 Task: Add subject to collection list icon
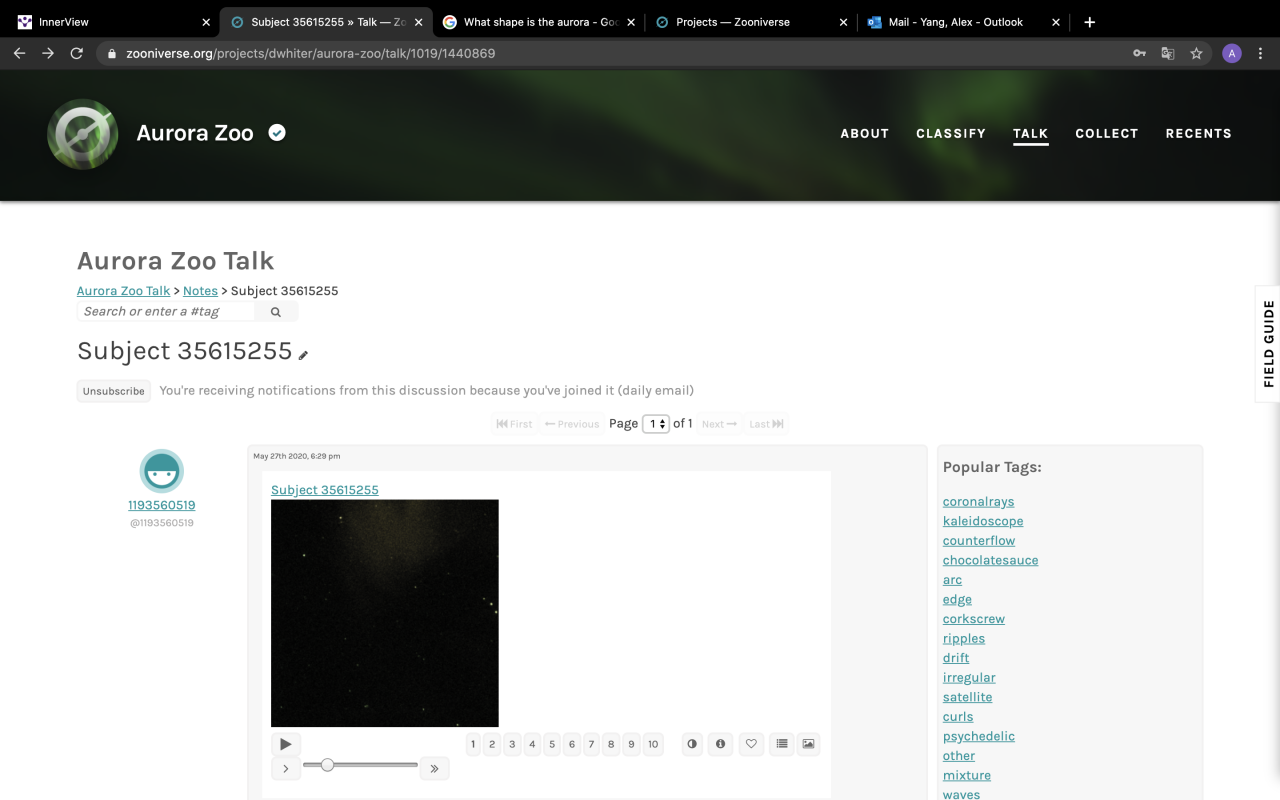coord(782,744)
